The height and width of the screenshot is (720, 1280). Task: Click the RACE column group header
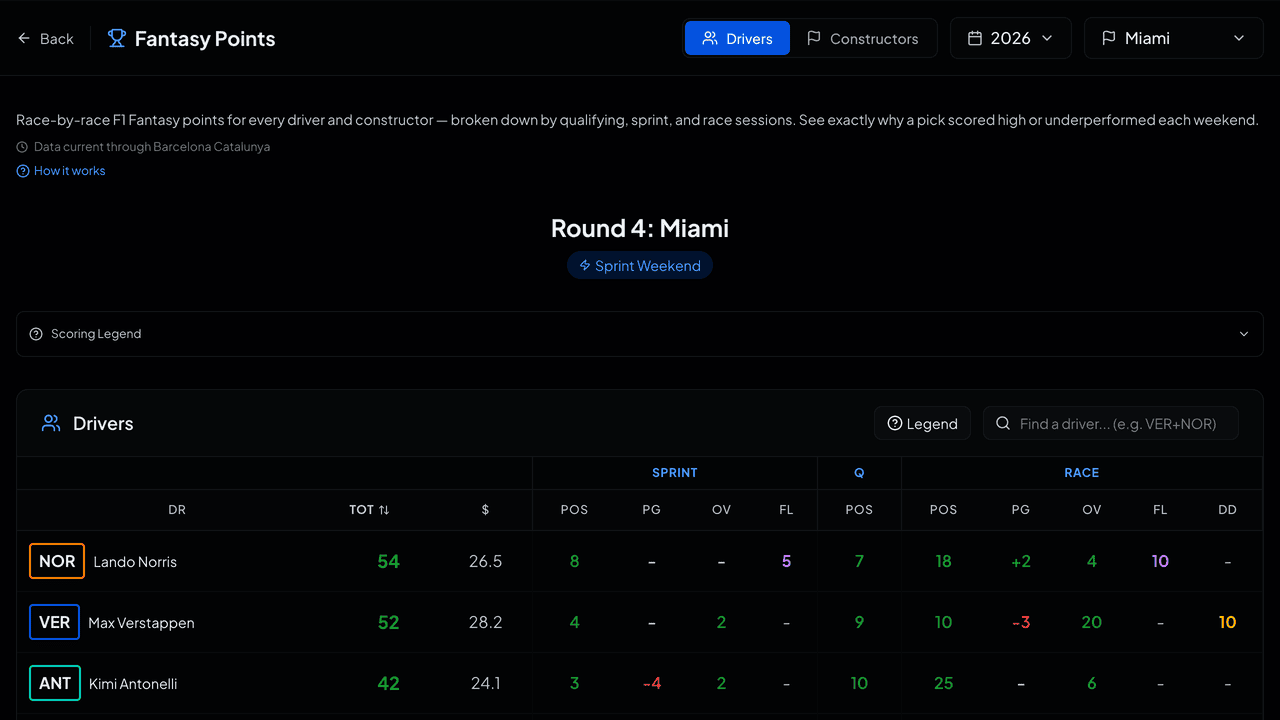(1082, 473)
